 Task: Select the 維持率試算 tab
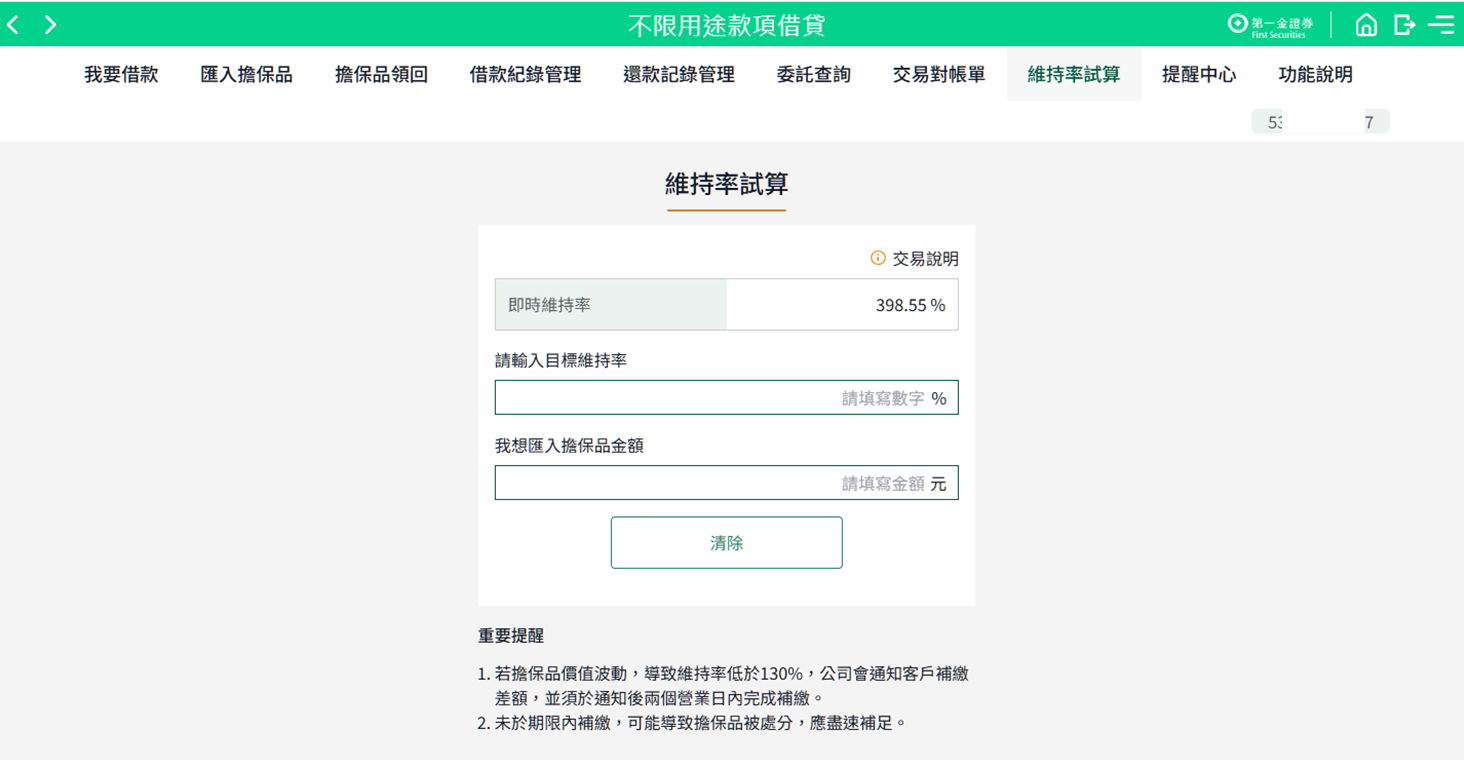point(1073,75)
